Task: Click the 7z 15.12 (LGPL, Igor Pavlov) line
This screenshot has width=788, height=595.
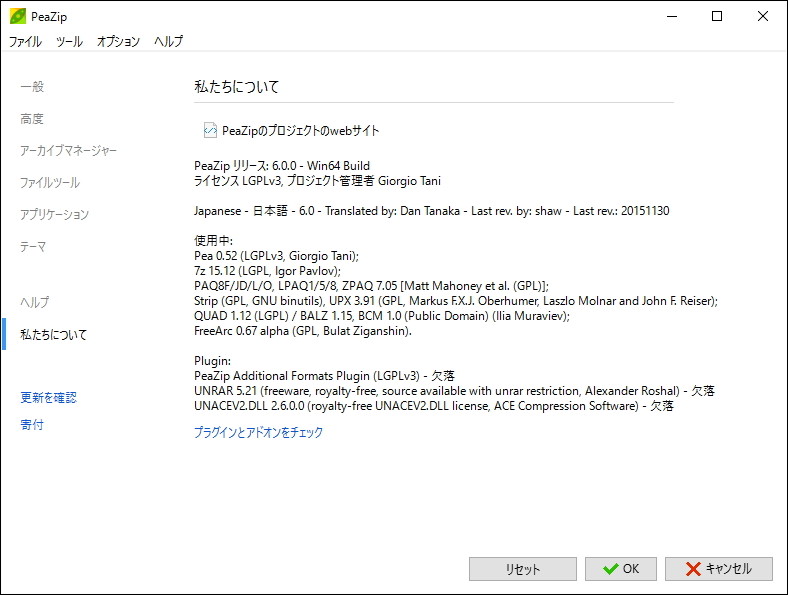Action: [x=267, y=271]
